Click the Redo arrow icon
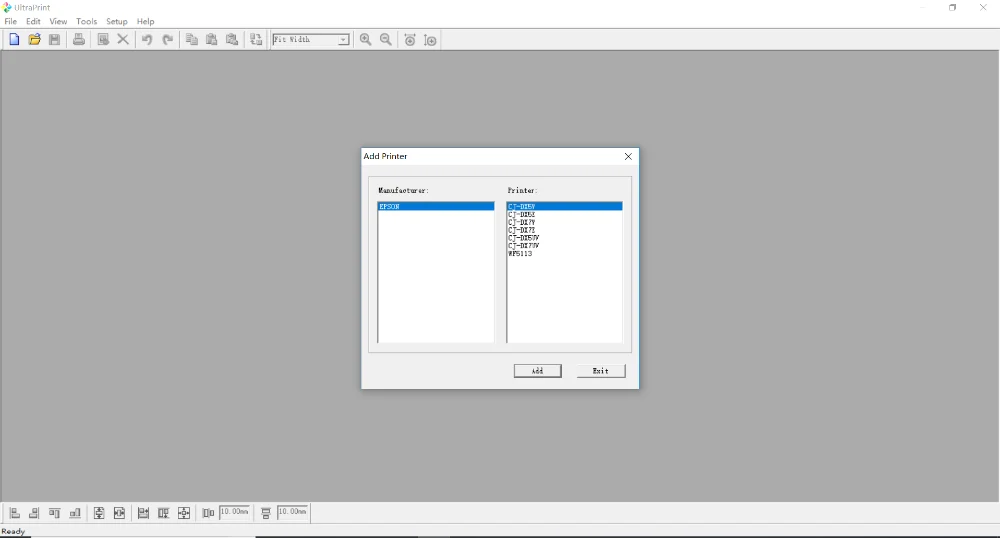Screen dimensions: 1000x538 click(168, 40)
